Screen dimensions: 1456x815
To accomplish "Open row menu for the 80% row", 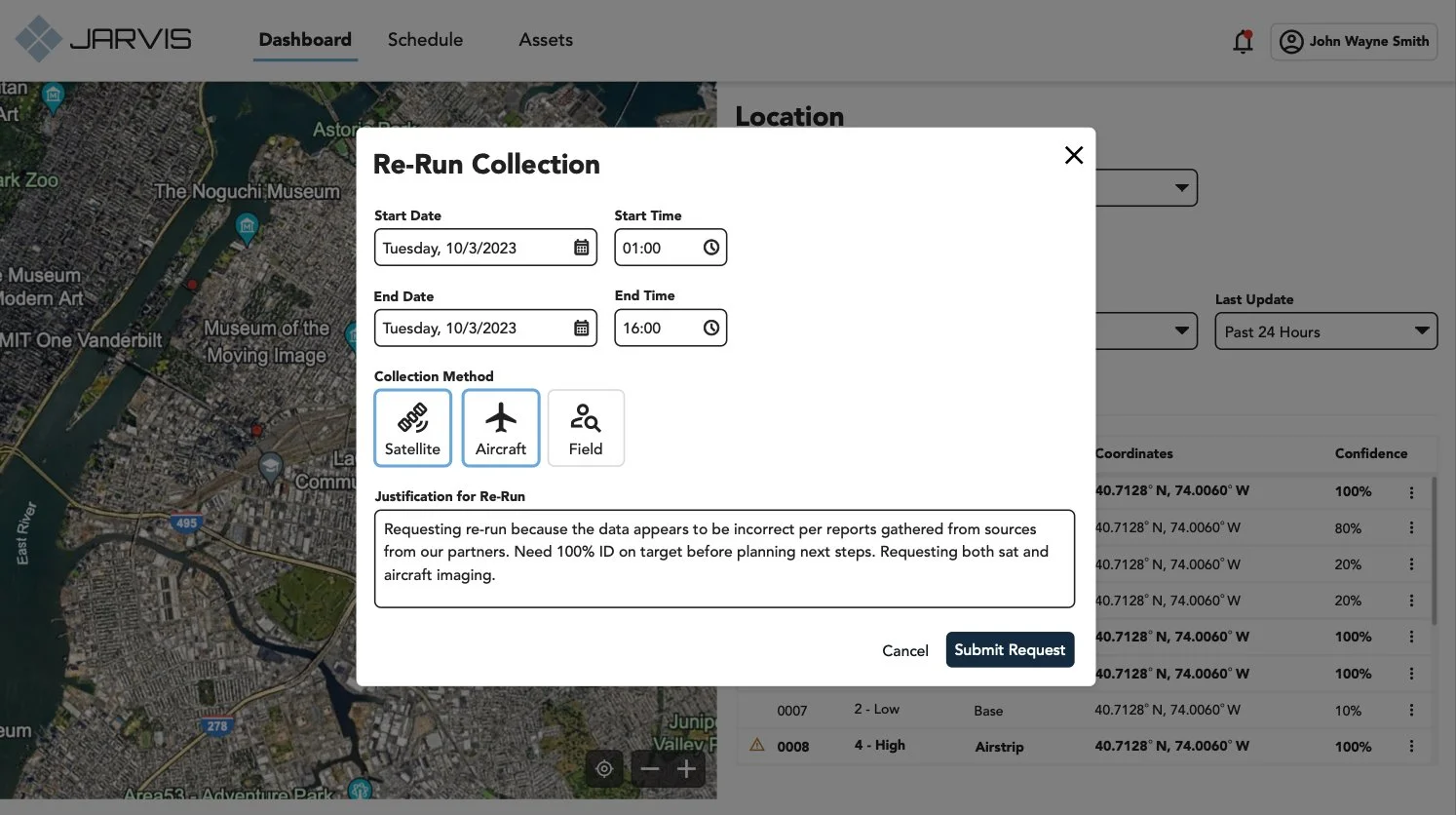I will (1411, 528).
